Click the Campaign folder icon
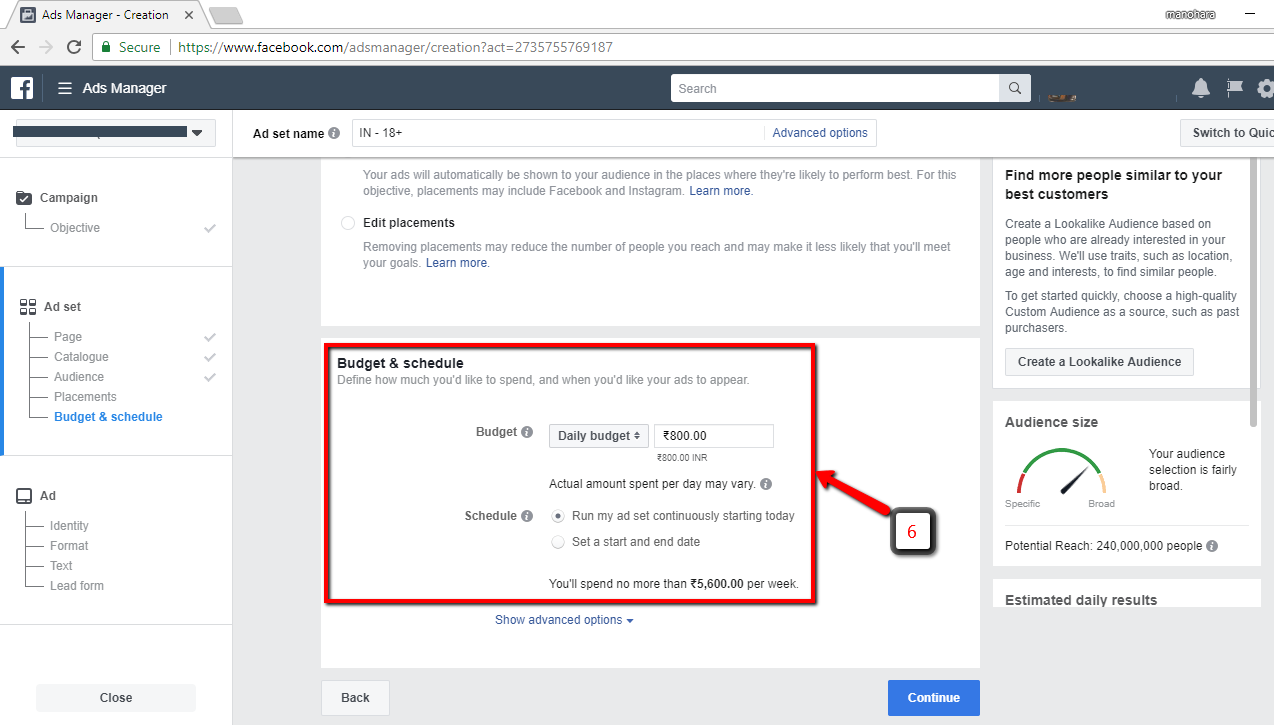The width and height of the screenshot is (1274, 725). pos(25,198)
